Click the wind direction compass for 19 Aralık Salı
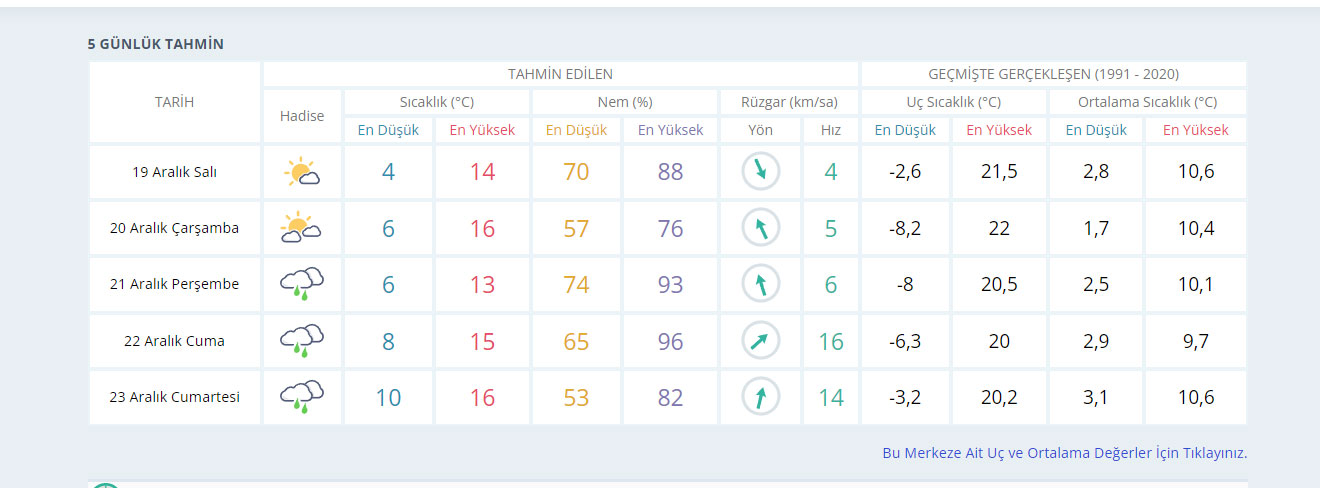The image size is (1320, 488). 760,172
